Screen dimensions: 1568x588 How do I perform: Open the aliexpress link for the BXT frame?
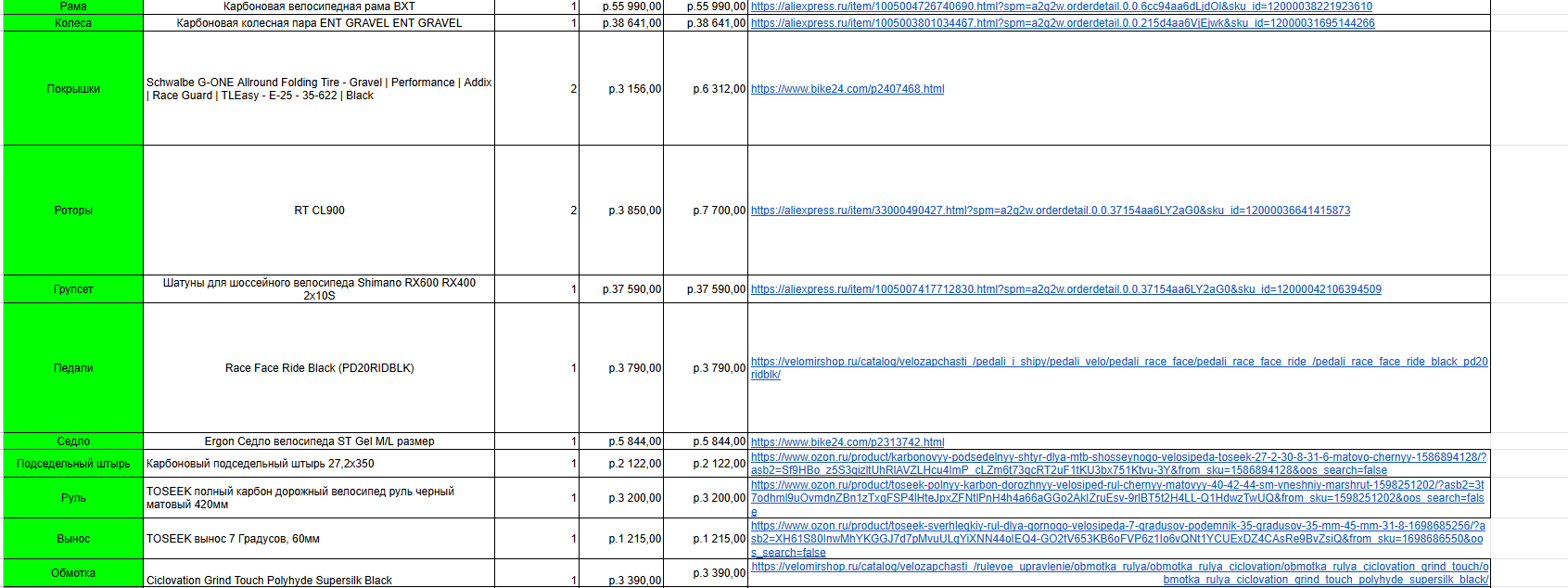(x=1061, y=6)
